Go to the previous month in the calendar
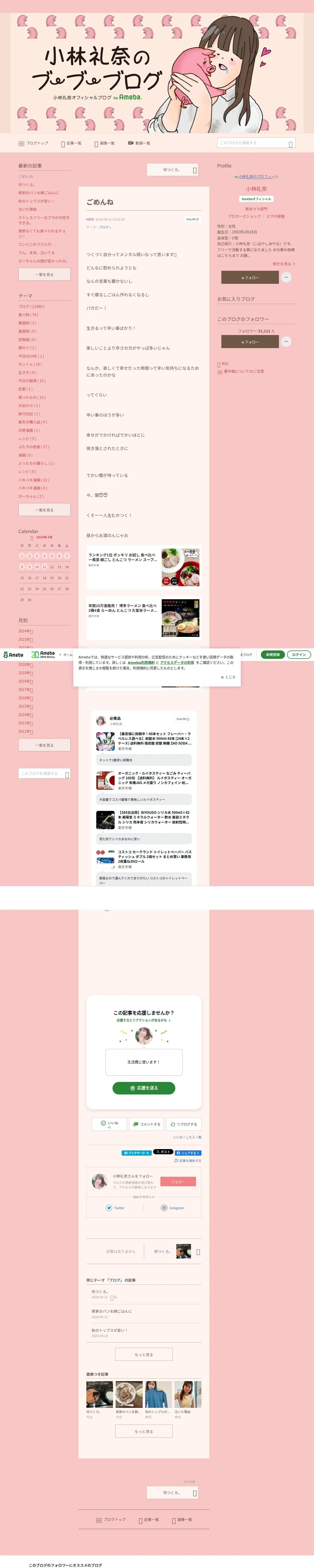The width and height of the screenshot is (314, 1568). click(32, 538)
